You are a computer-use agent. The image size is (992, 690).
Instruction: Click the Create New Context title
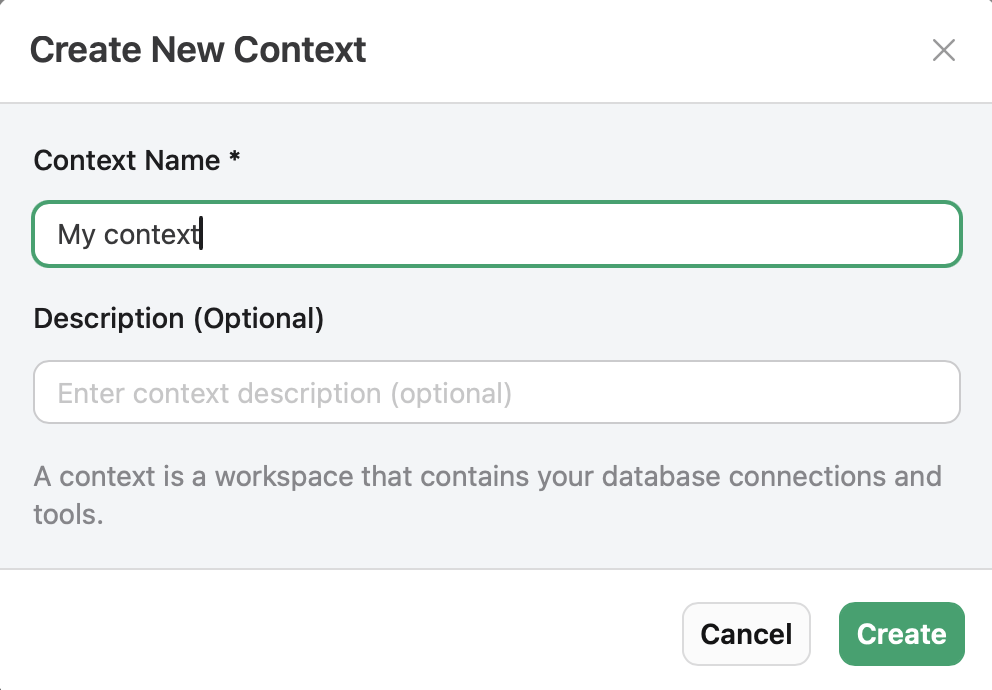198,49
